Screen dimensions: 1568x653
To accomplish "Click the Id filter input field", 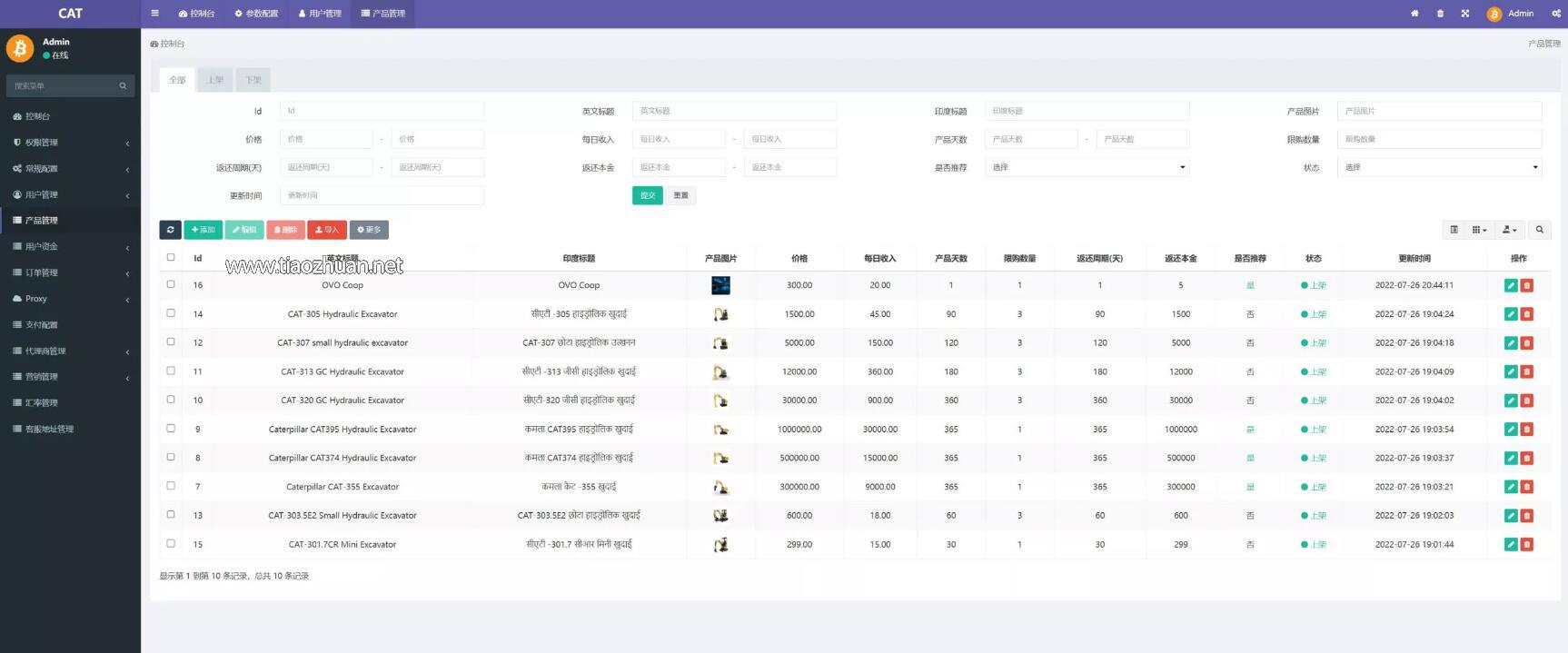I will (x=382, y=111).
